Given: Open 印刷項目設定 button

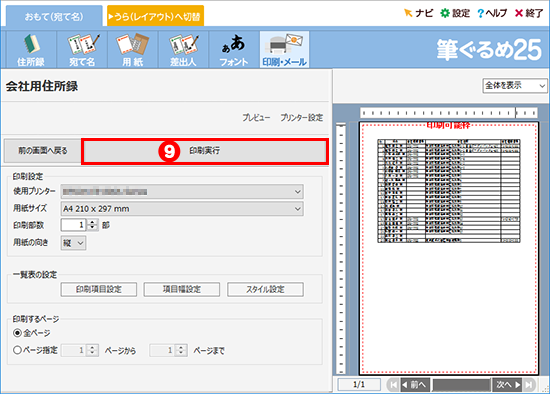Looking at the screenshot, I should [x=99, y=289].
